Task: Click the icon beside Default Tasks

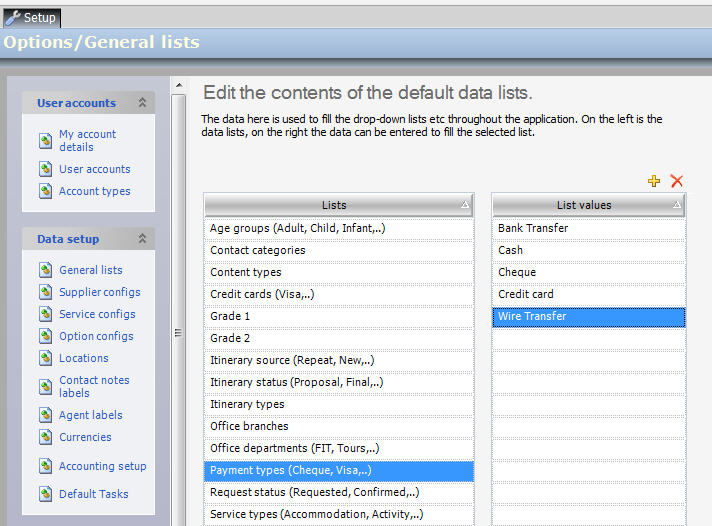Action: pyautogui.click(x=45, y=494)
